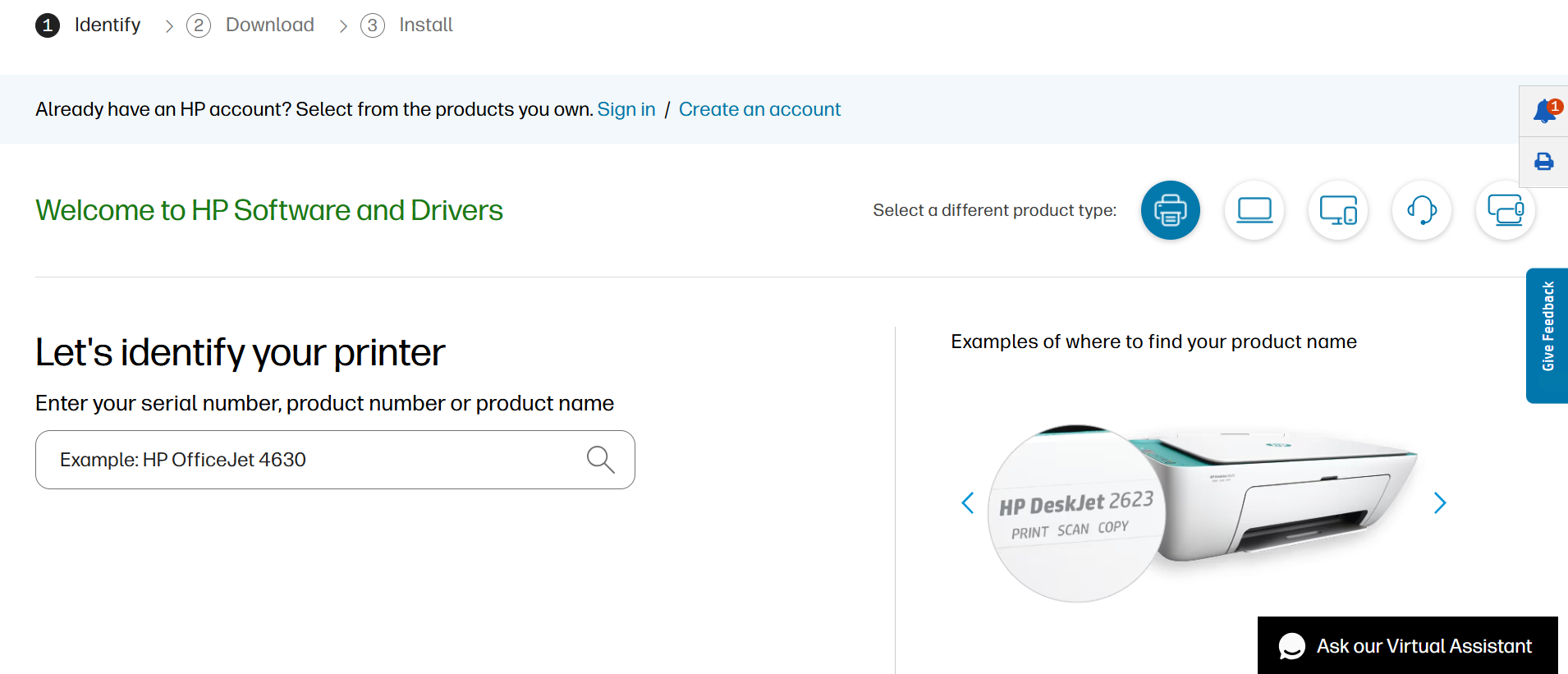This screenshot has height=674, width=1568.
Task: Go to Identify step
Action: 89,25
